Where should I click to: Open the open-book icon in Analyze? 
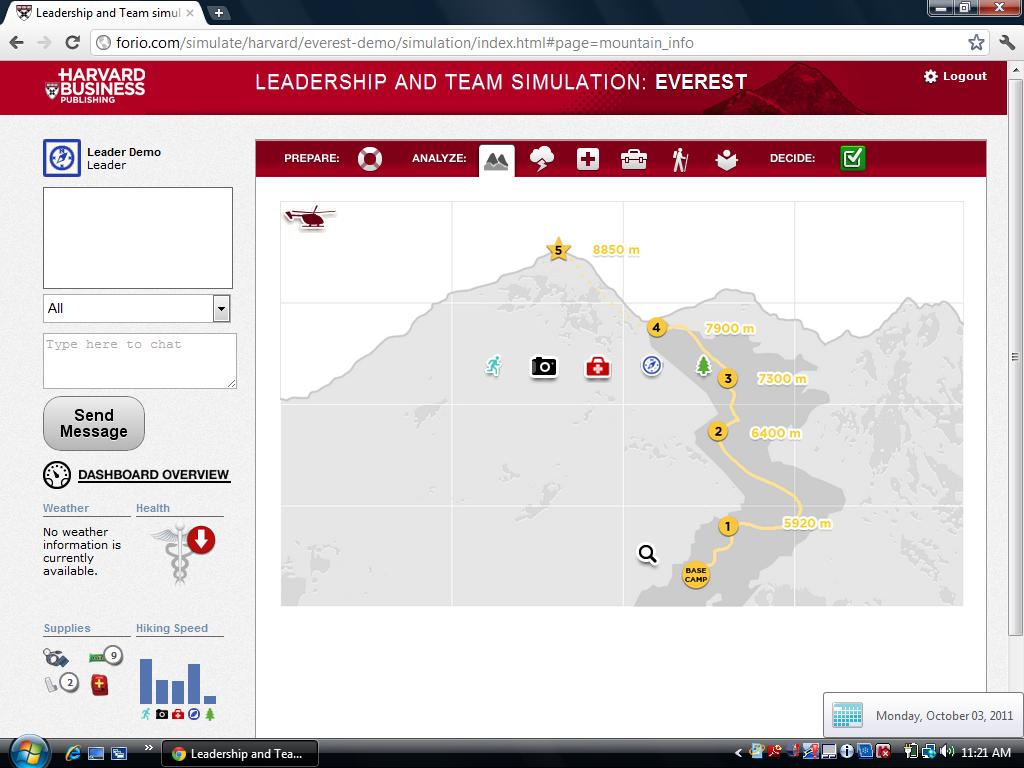[726, 159]
